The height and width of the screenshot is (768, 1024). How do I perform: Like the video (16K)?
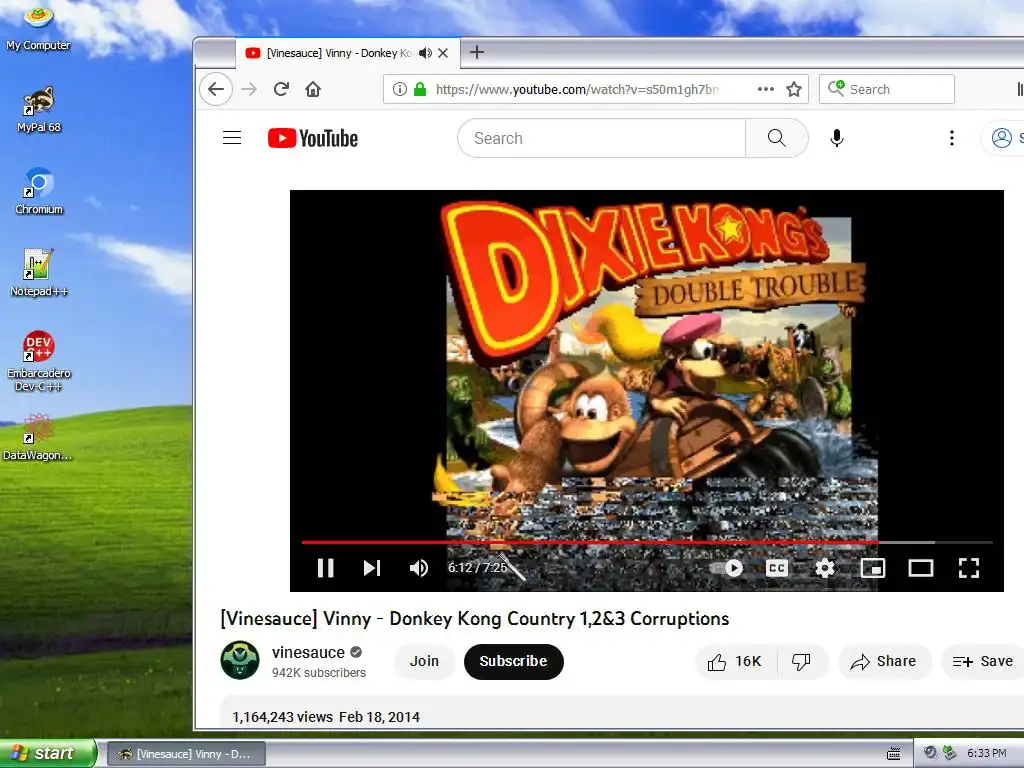[x=735, y=662]
